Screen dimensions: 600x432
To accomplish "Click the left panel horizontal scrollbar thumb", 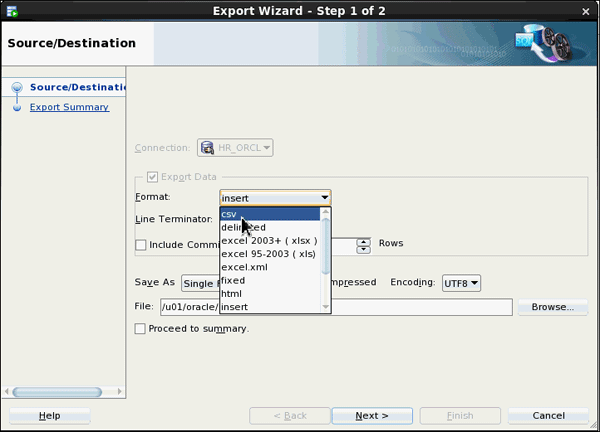I will click(57, 392).
